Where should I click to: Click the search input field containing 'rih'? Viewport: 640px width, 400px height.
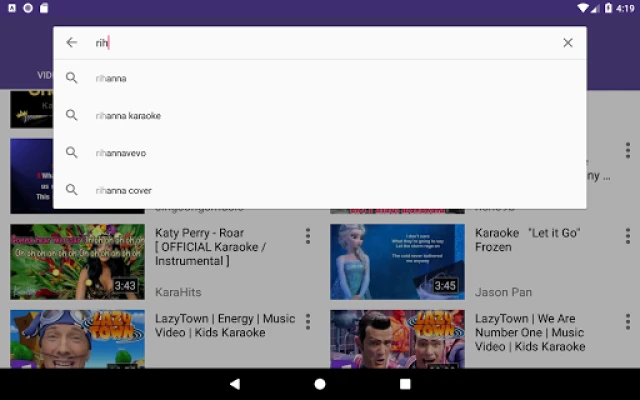320,43
